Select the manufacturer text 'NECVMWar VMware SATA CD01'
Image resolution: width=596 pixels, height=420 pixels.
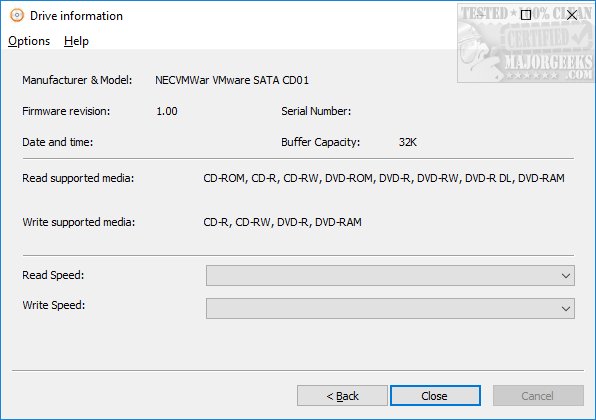[x=232, y=80]
